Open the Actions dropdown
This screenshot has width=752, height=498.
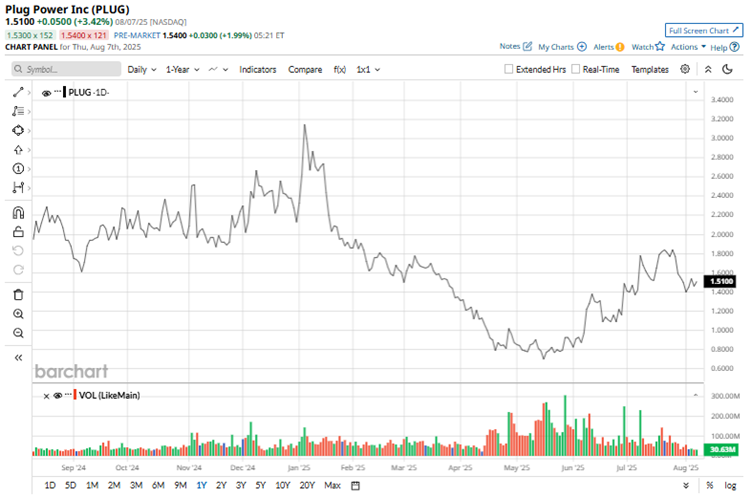coord(688,47)
